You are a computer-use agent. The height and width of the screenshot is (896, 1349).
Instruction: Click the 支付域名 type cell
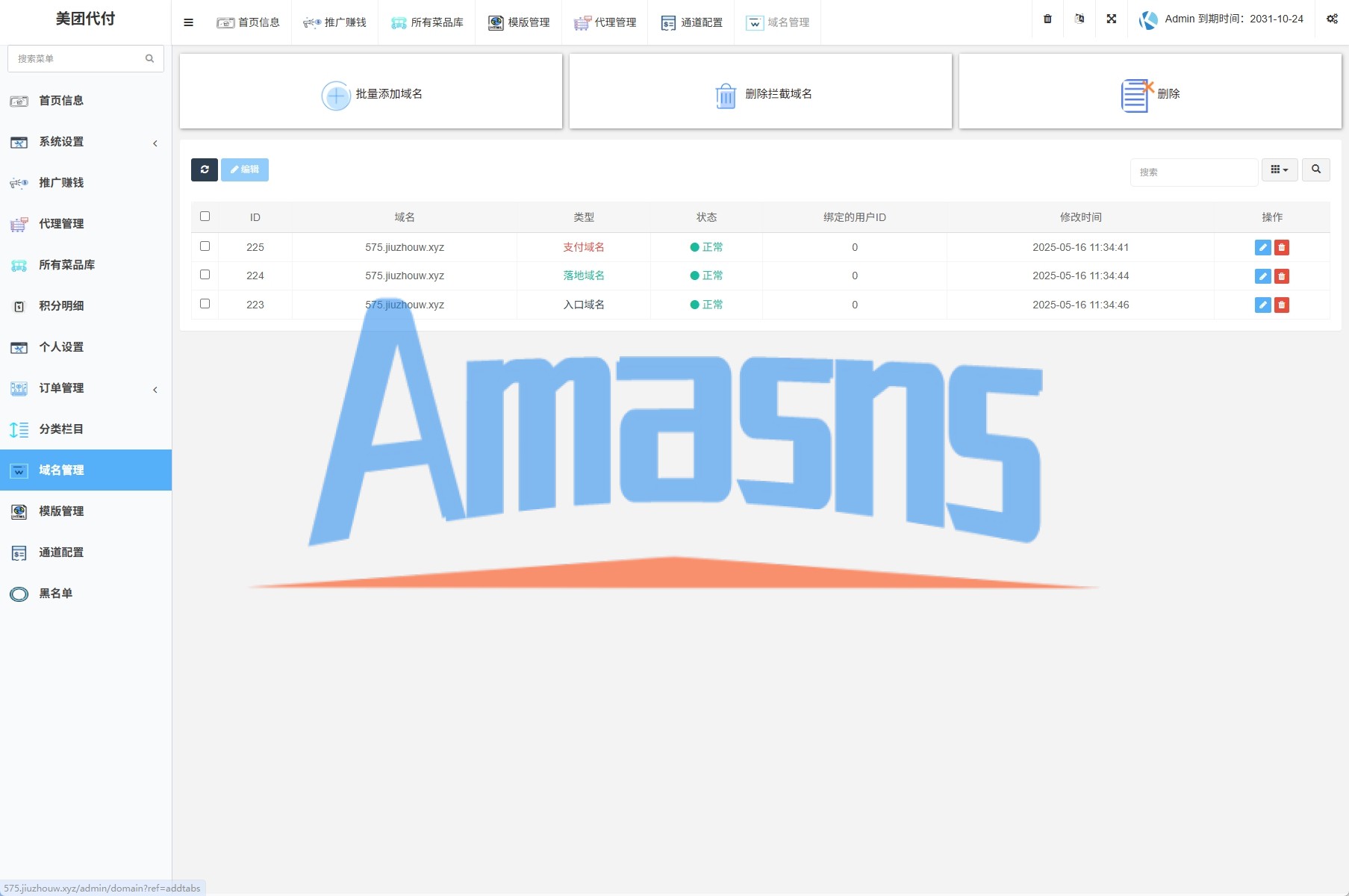(584, 247)
